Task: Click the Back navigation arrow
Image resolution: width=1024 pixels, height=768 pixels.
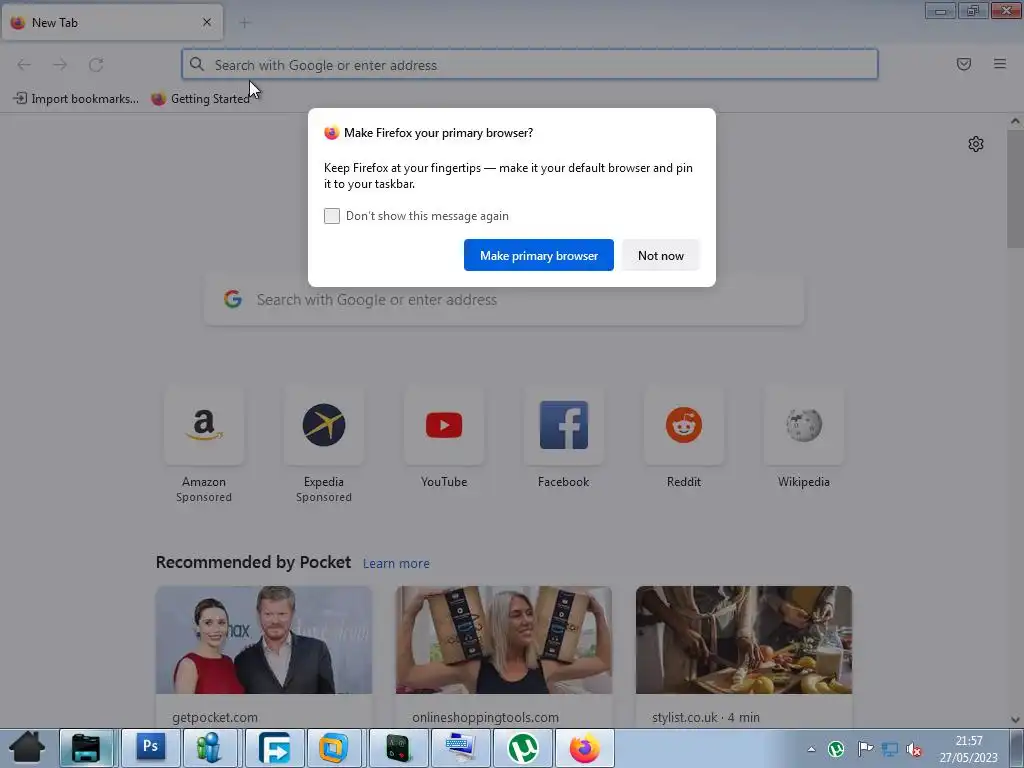Action: pos(24,64)
